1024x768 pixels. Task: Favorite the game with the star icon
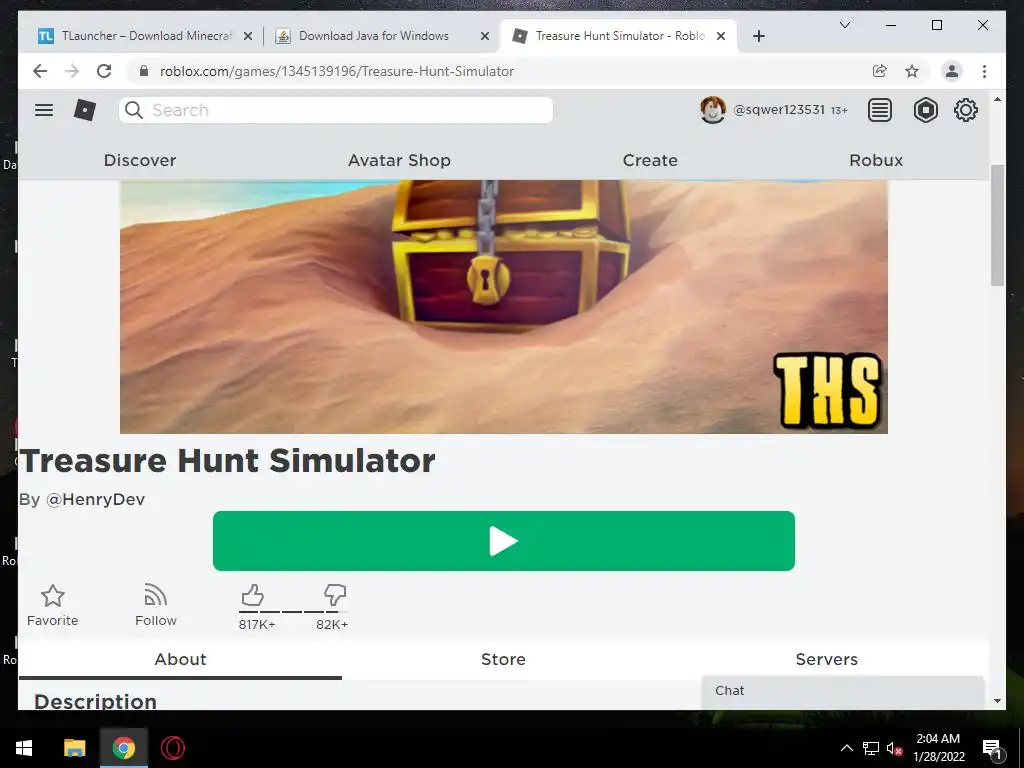53,596
